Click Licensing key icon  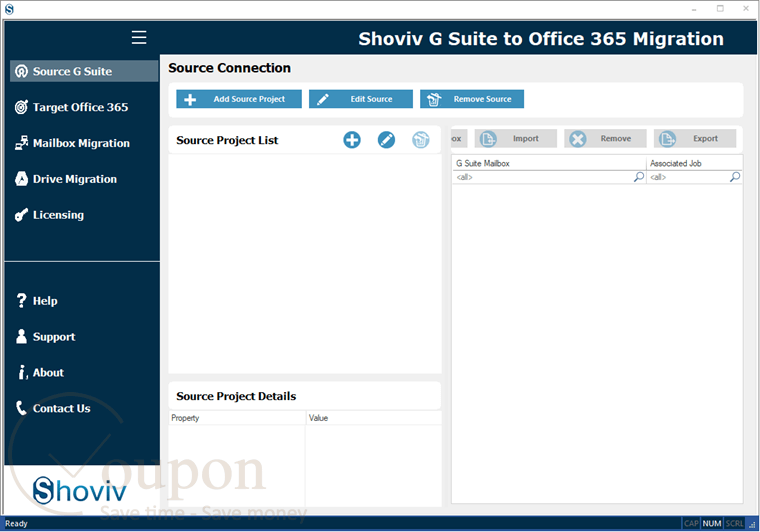[x=21, y=215]
